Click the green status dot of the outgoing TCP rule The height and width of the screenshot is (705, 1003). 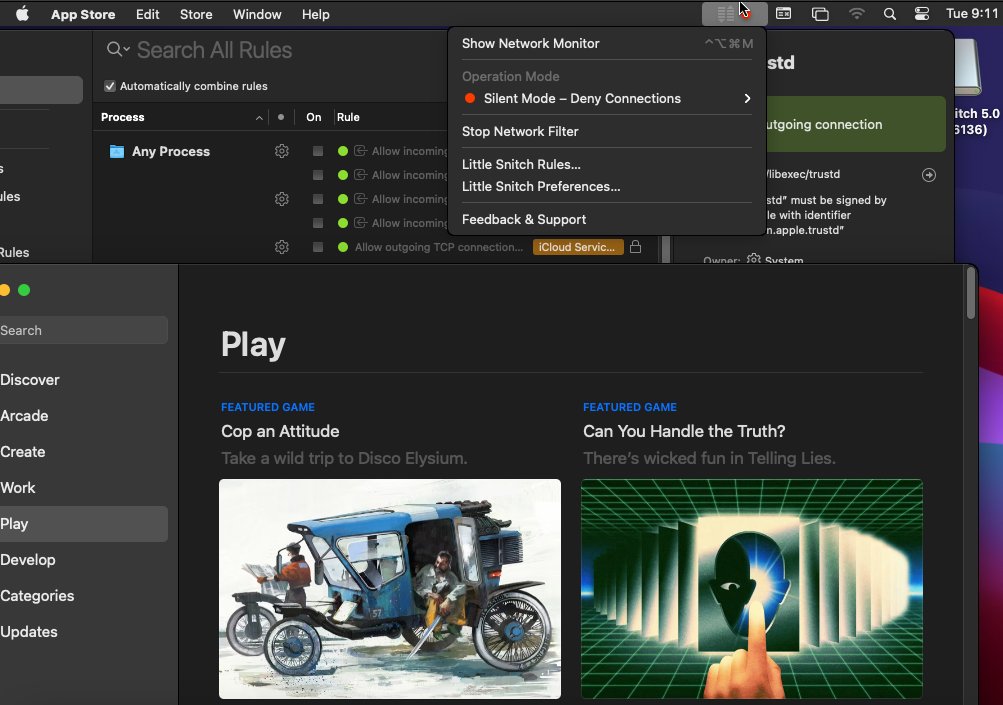point(343,247)
